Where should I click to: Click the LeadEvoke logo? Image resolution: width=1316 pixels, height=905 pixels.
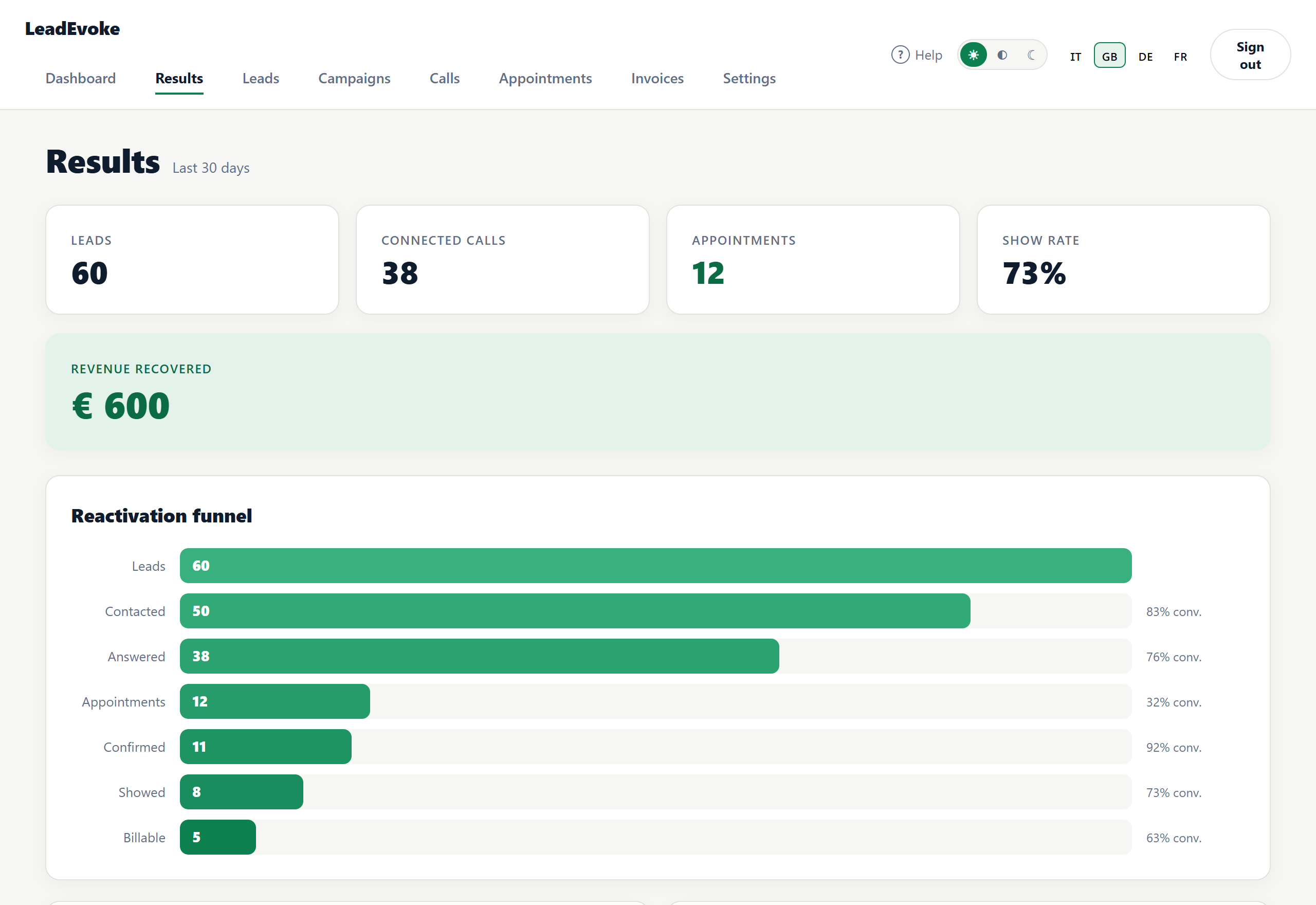coord(72,28)
